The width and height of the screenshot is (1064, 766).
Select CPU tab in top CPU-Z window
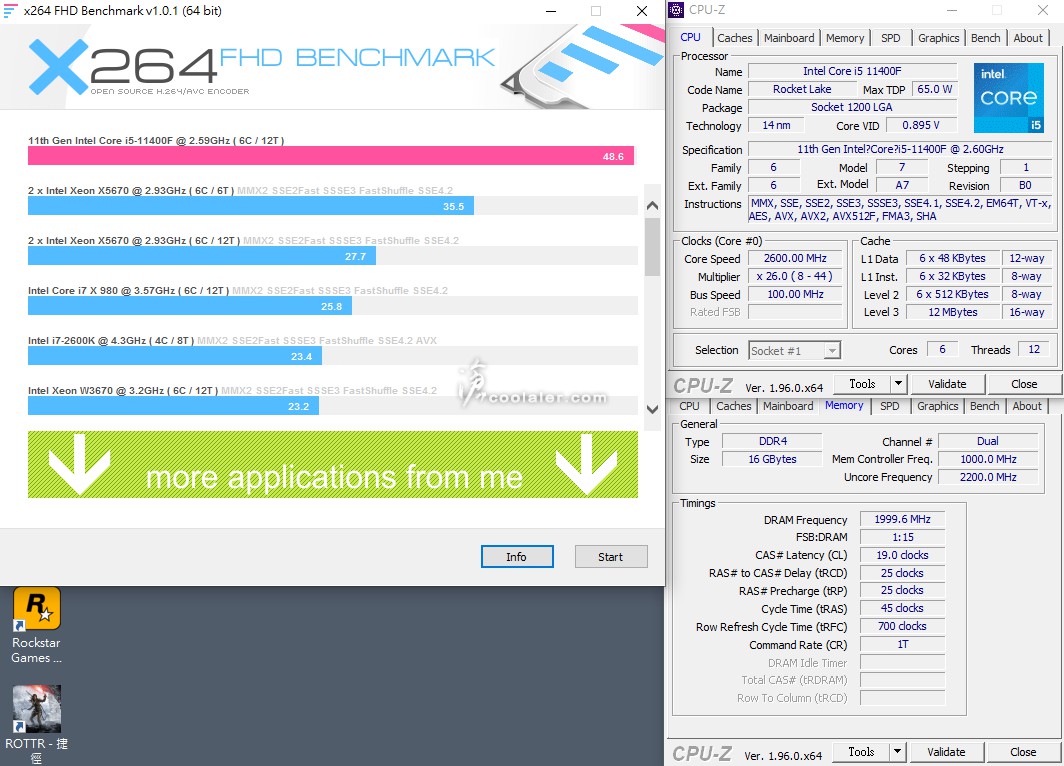click(x=691, y=37)
